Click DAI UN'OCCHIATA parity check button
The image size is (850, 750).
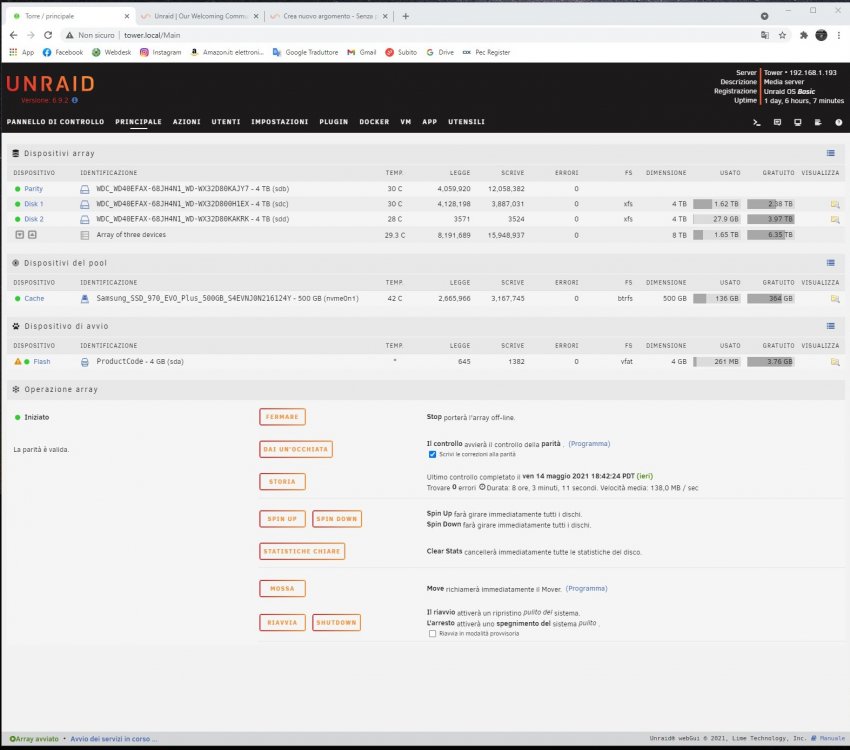(296, 449)
